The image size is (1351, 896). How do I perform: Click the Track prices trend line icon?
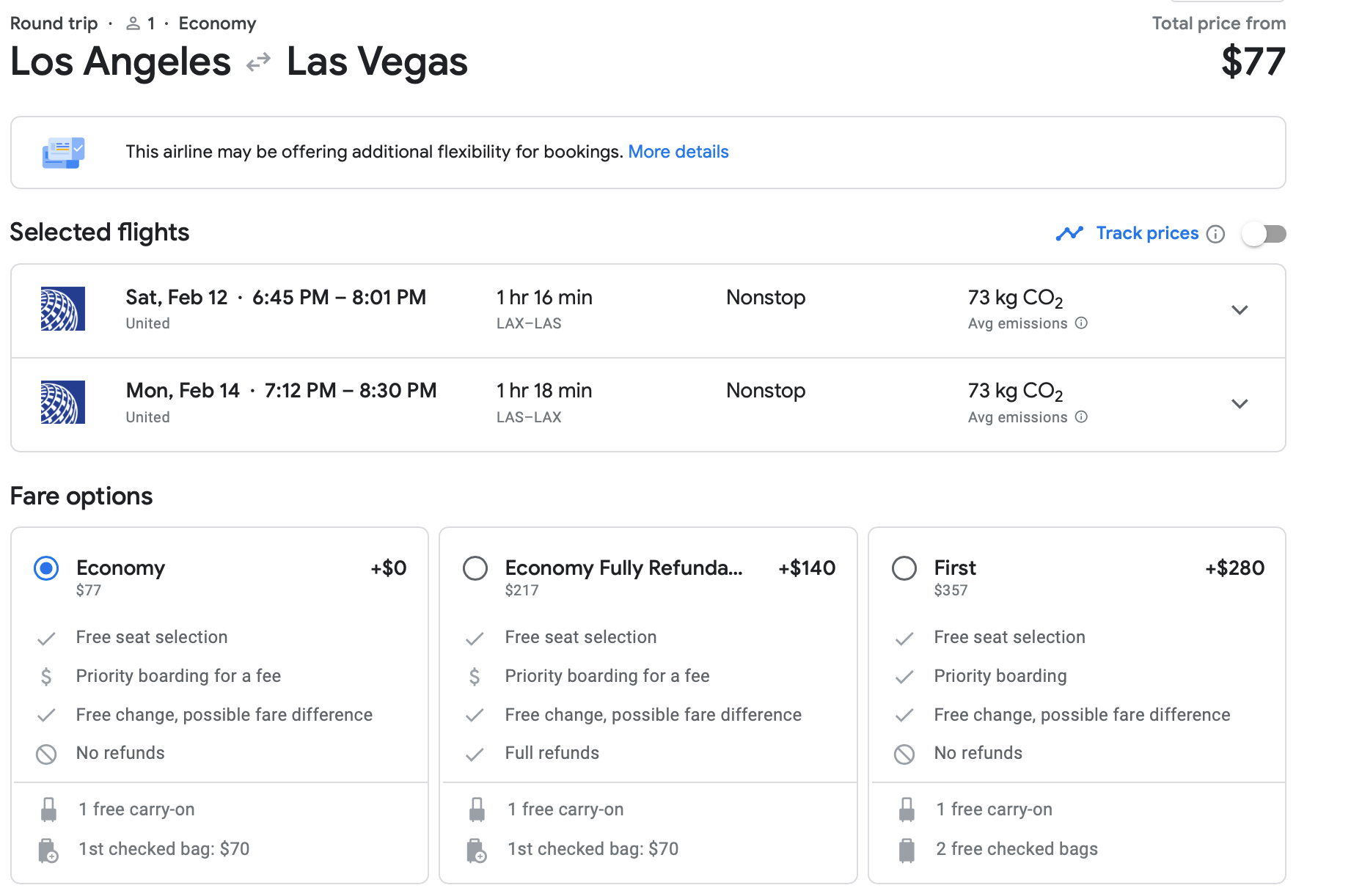tap(1069, 233)
